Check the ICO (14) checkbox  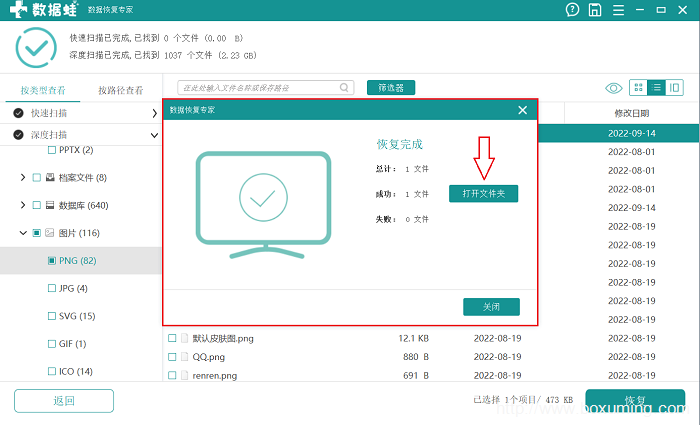52,371
